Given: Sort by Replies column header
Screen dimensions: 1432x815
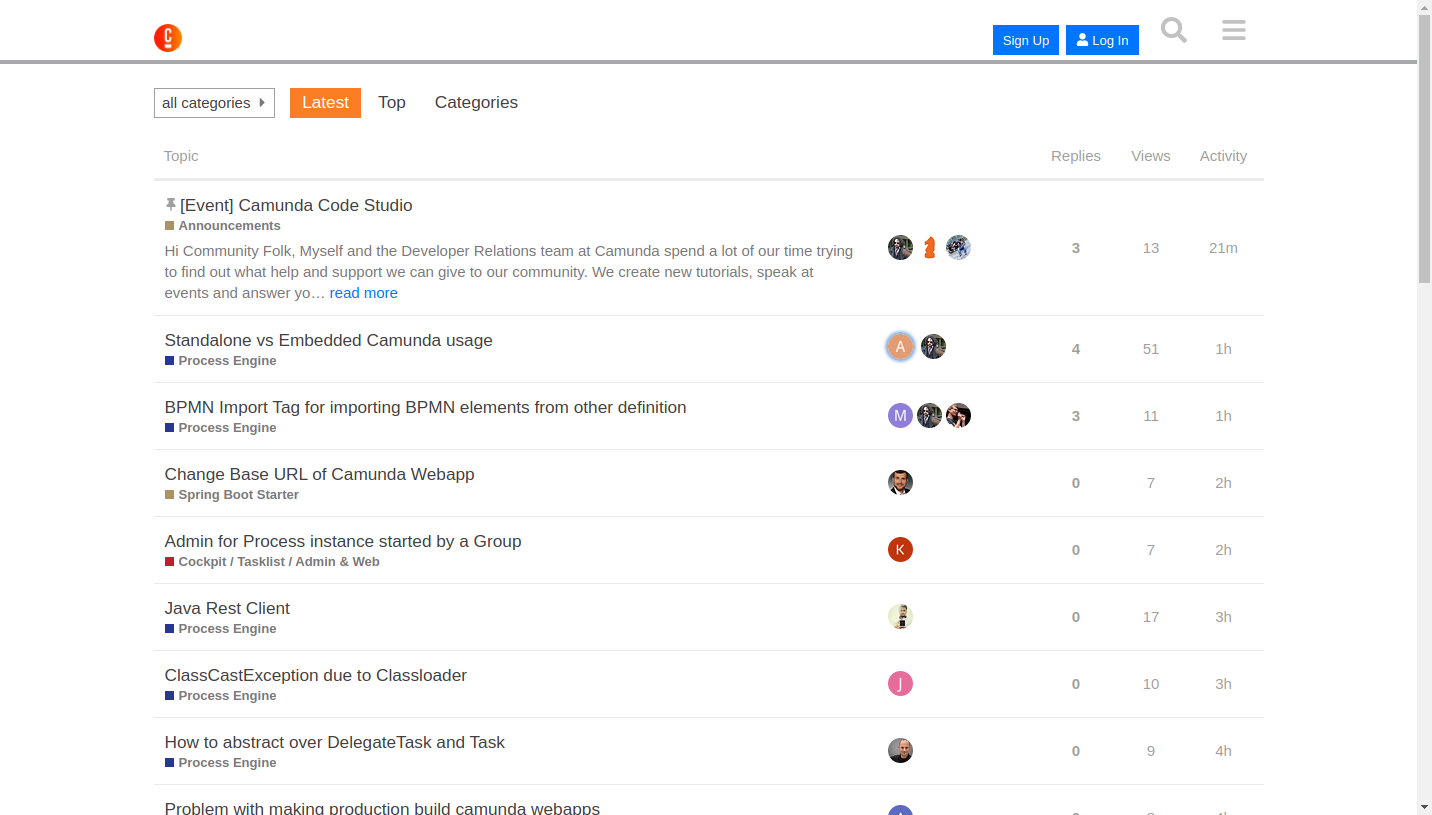Looking at the screenshot, I should click(1076, 156).
